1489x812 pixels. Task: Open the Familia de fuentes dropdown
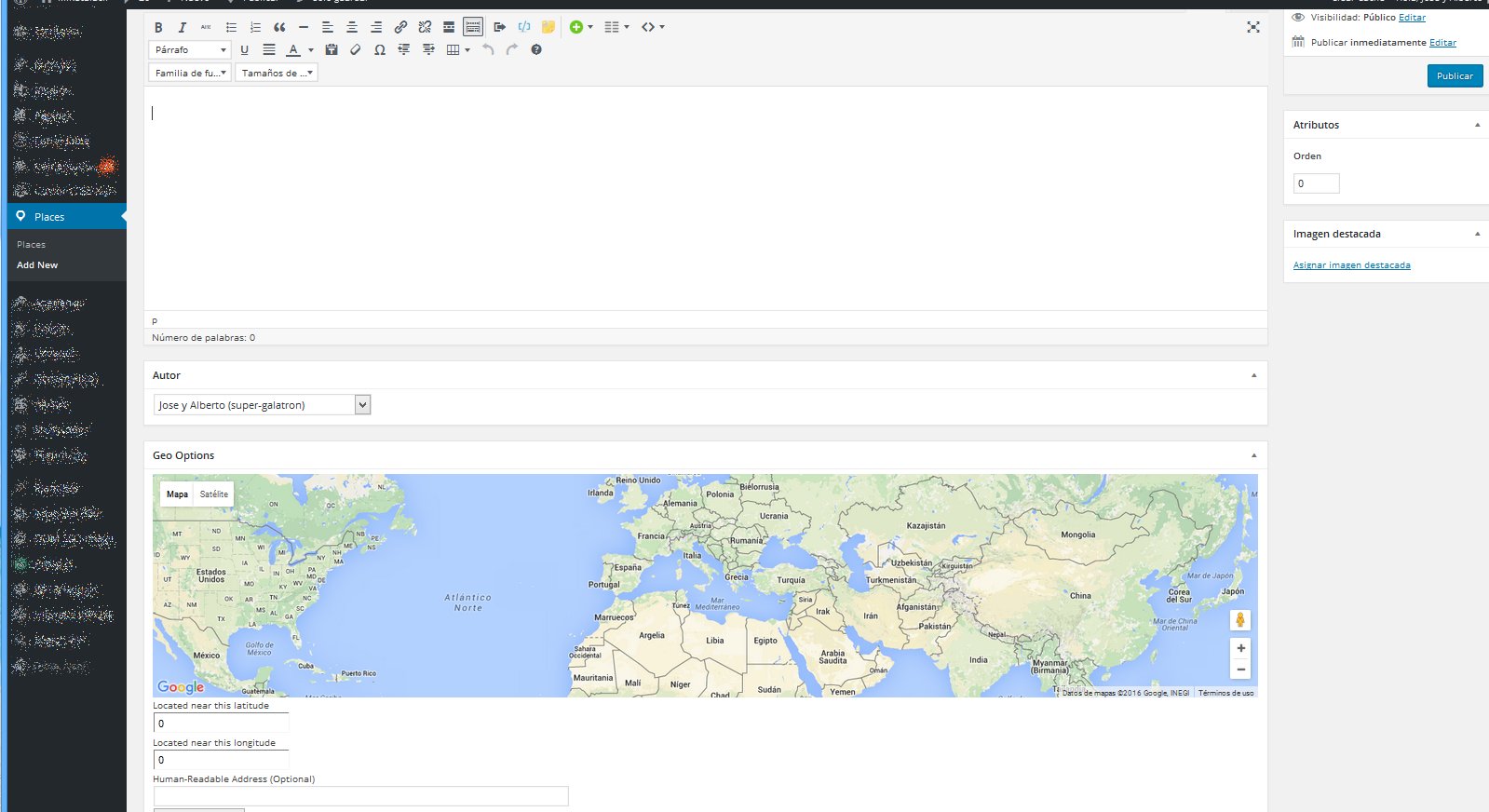click(190, 73)
